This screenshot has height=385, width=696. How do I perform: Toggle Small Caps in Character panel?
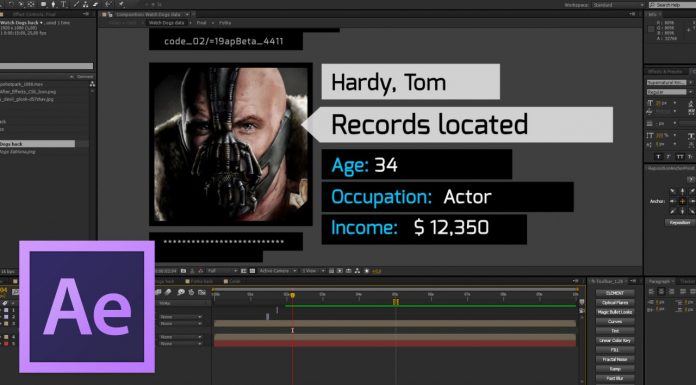pos(690,157)
